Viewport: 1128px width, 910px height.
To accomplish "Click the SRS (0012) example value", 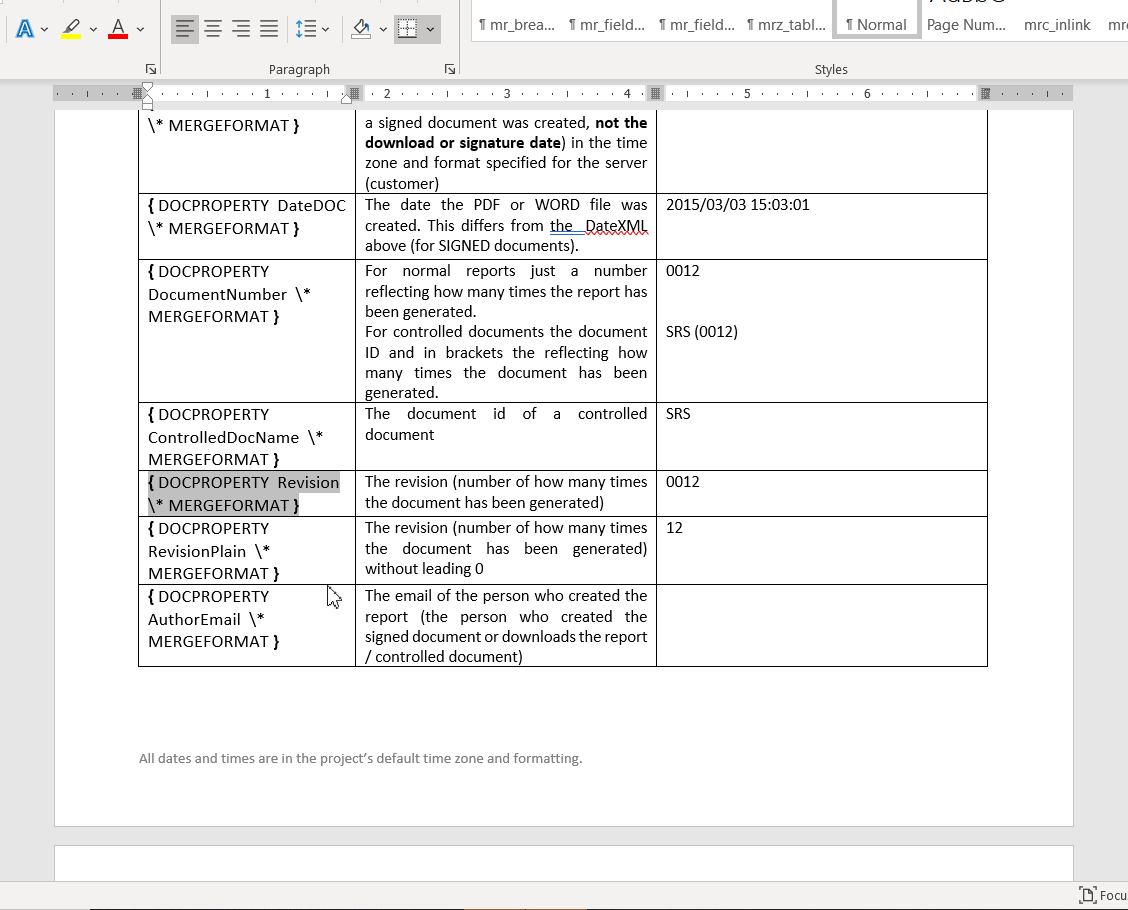I will [x=701, y=332].
